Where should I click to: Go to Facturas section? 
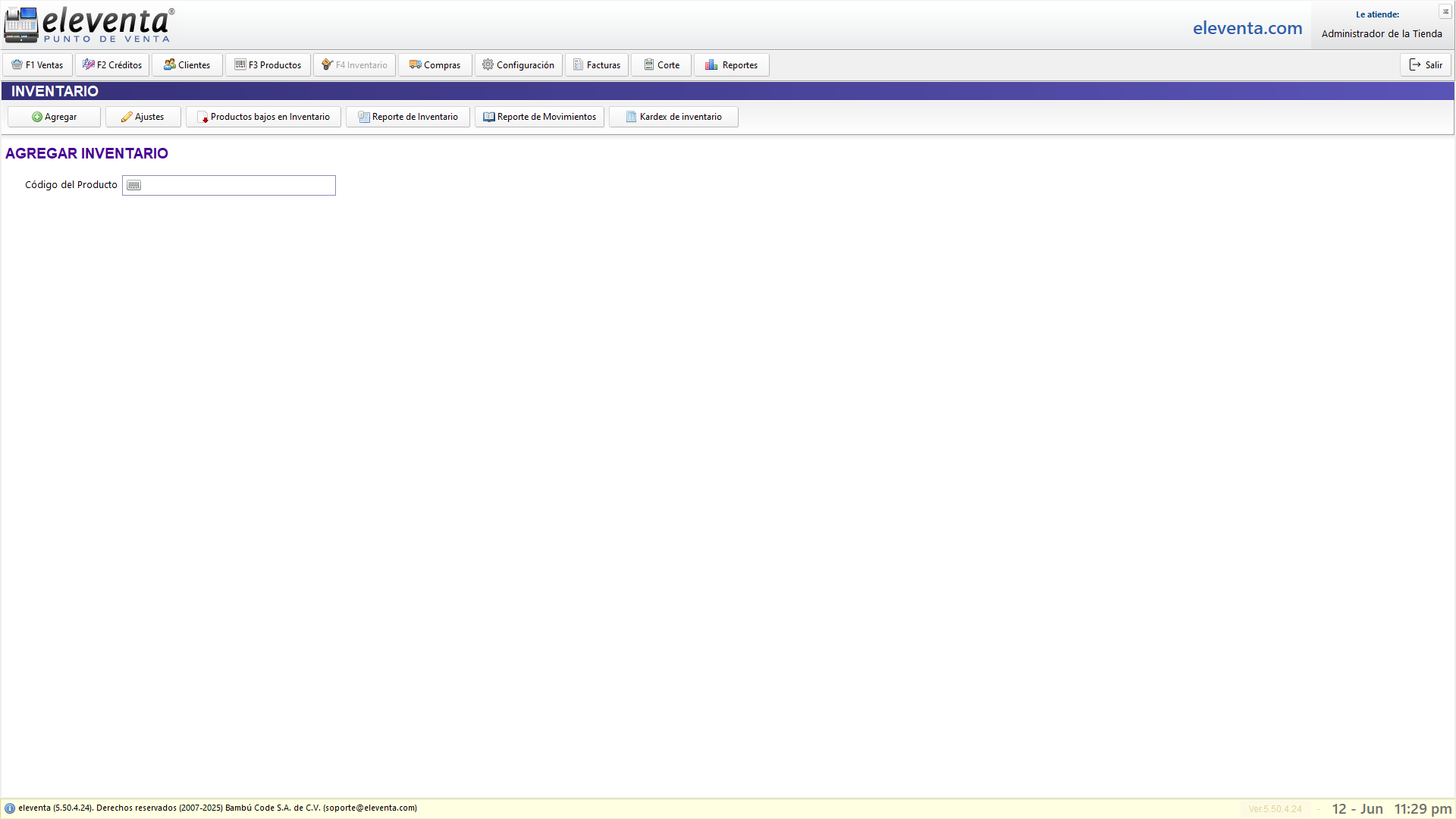(x=597, y=65)
